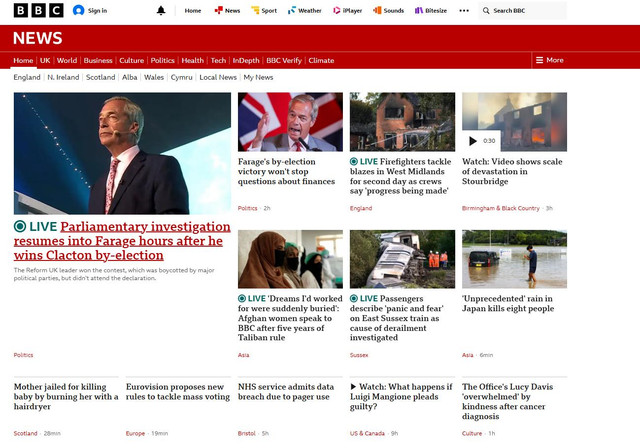Click the Sign in account icon
This screenshot has width=640, height=448.
click(x=78, y=11)
